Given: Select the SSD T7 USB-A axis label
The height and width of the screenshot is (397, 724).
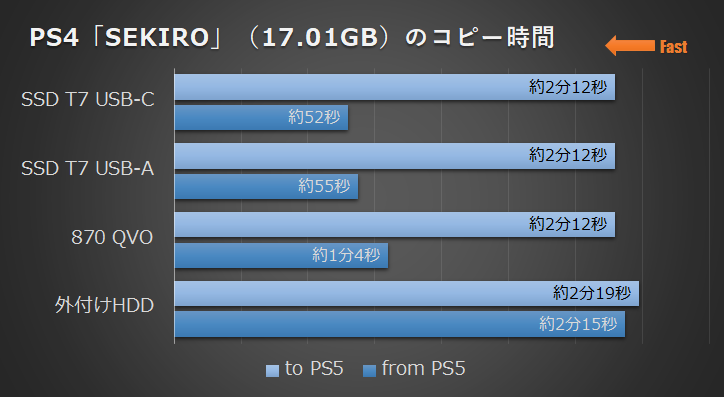Looking at the screenshot, I should [x=88, y=168].
